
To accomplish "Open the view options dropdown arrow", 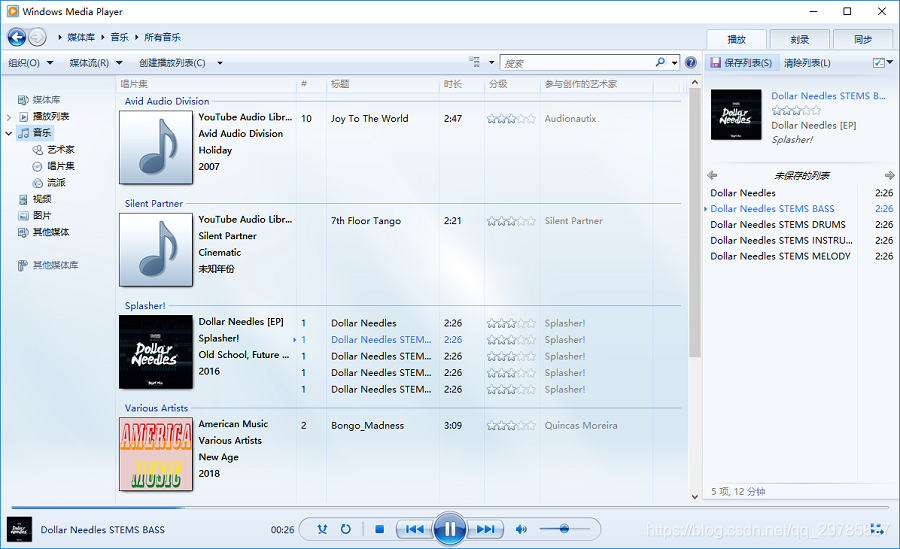I will click(491, 63).
